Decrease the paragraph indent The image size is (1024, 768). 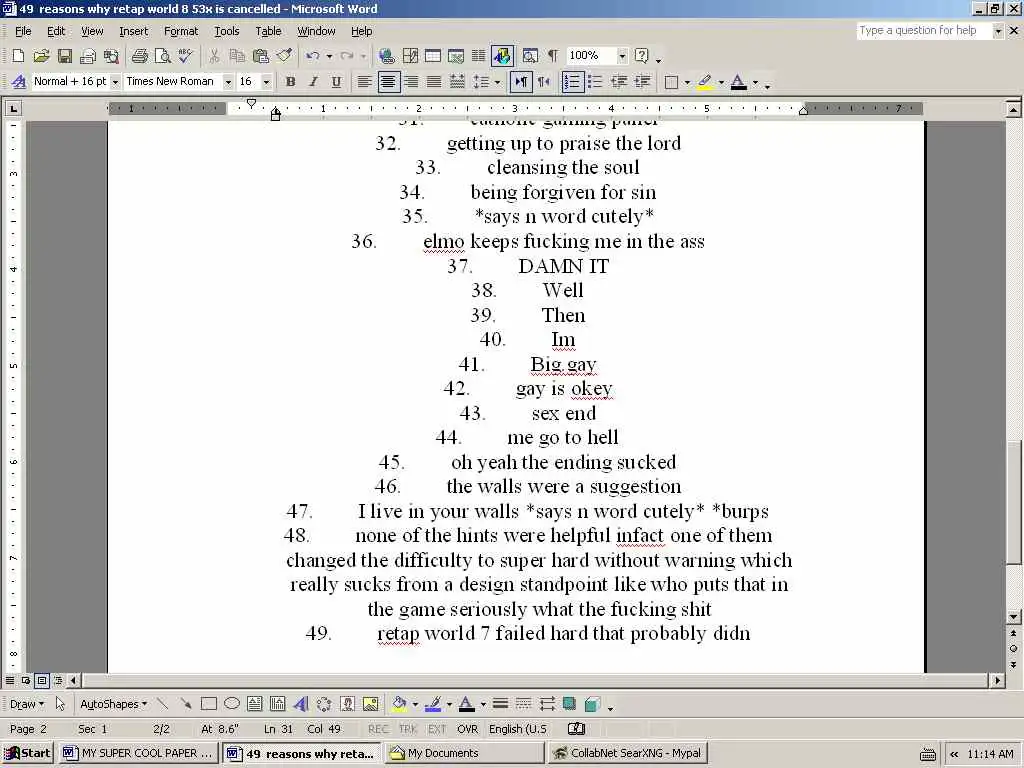pyautogui.click(x=618, y=82)
